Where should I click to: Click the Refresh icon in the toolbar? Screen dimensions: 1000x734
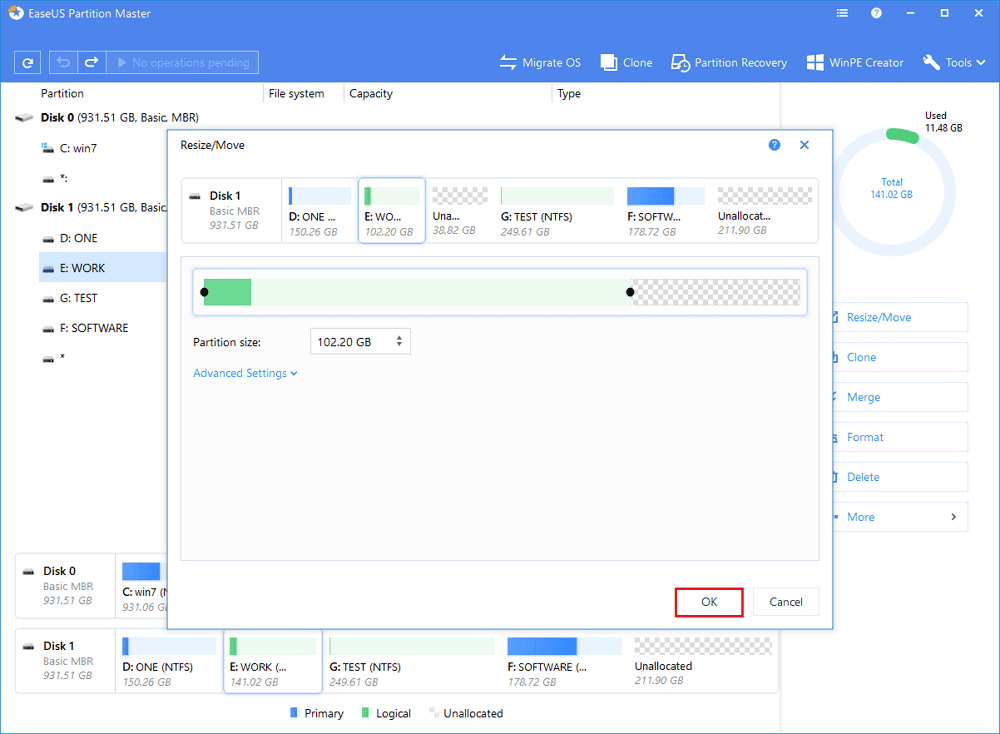coord(27,62)
